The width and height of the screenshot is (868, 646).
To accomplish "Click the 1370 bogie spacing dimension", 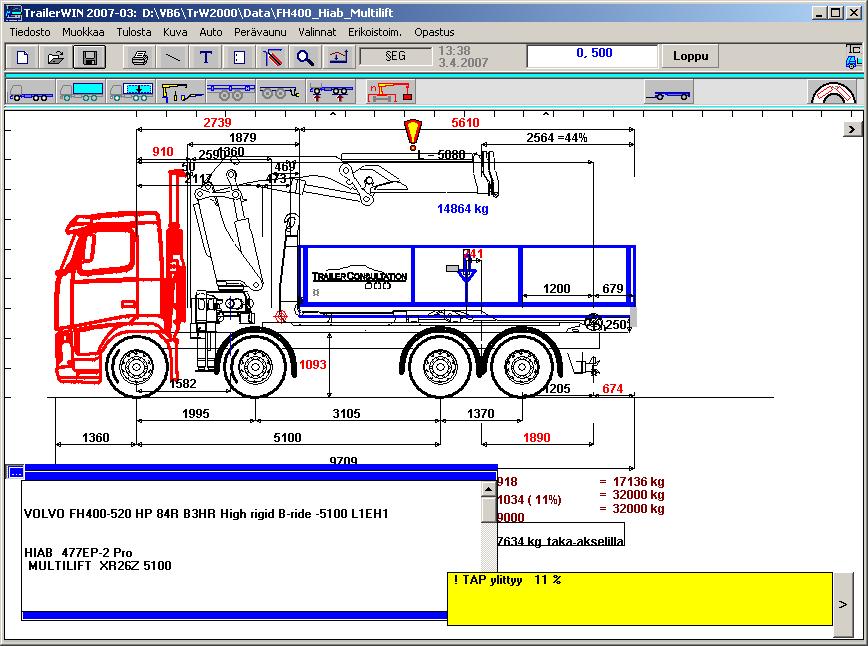I will coord(480,414).
